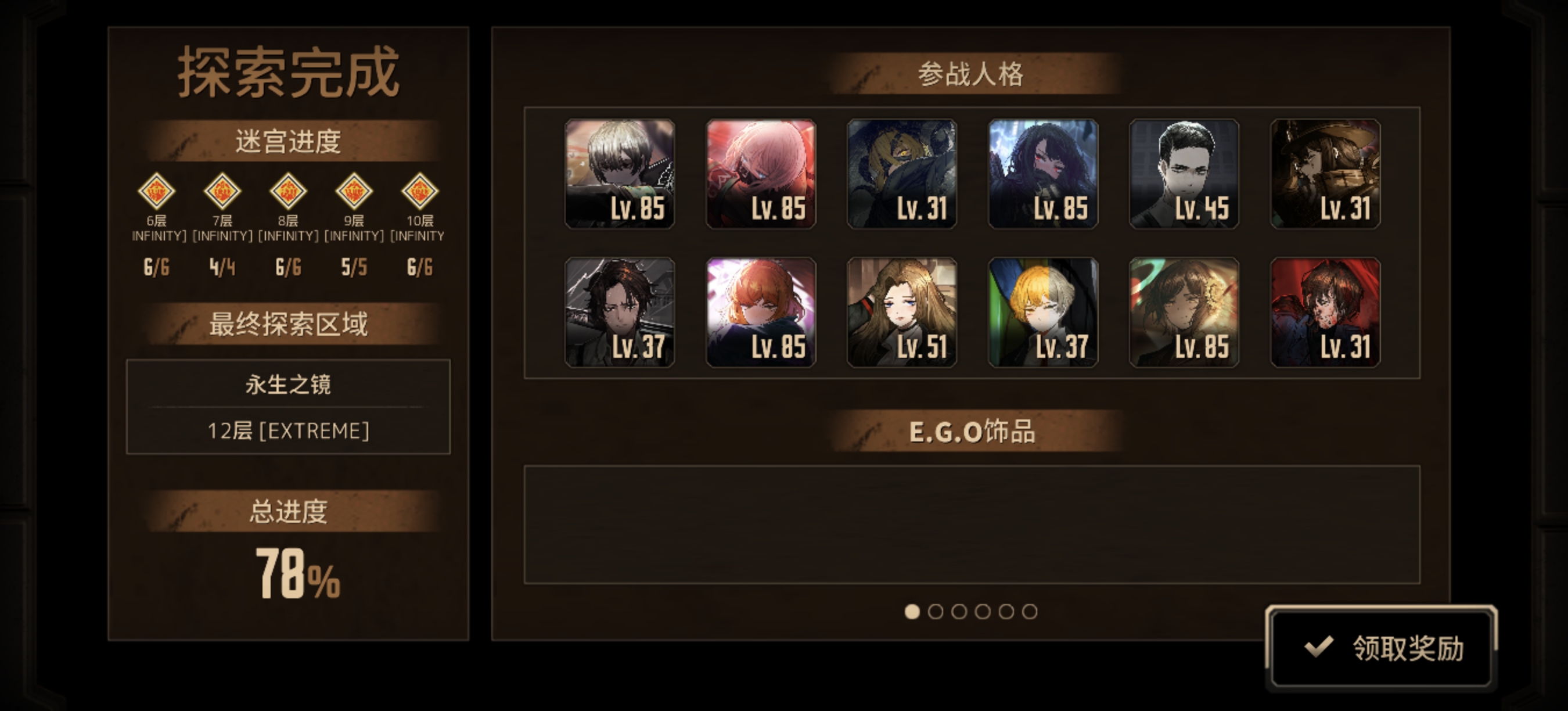Open the Lv.51 long-haired woman portrait
This screenshot has height=711, width=1568.
point(902,313)
